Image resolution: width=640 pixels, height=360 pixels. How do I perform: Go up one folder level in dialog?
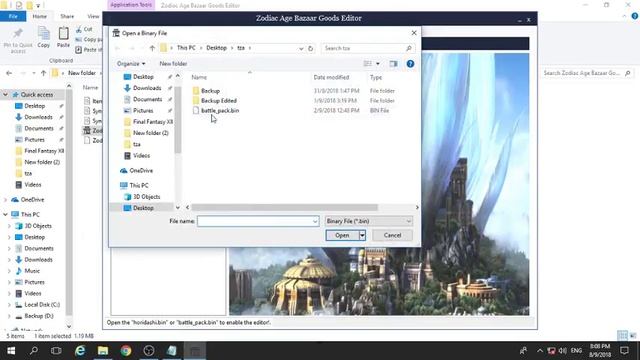point(152,48)
